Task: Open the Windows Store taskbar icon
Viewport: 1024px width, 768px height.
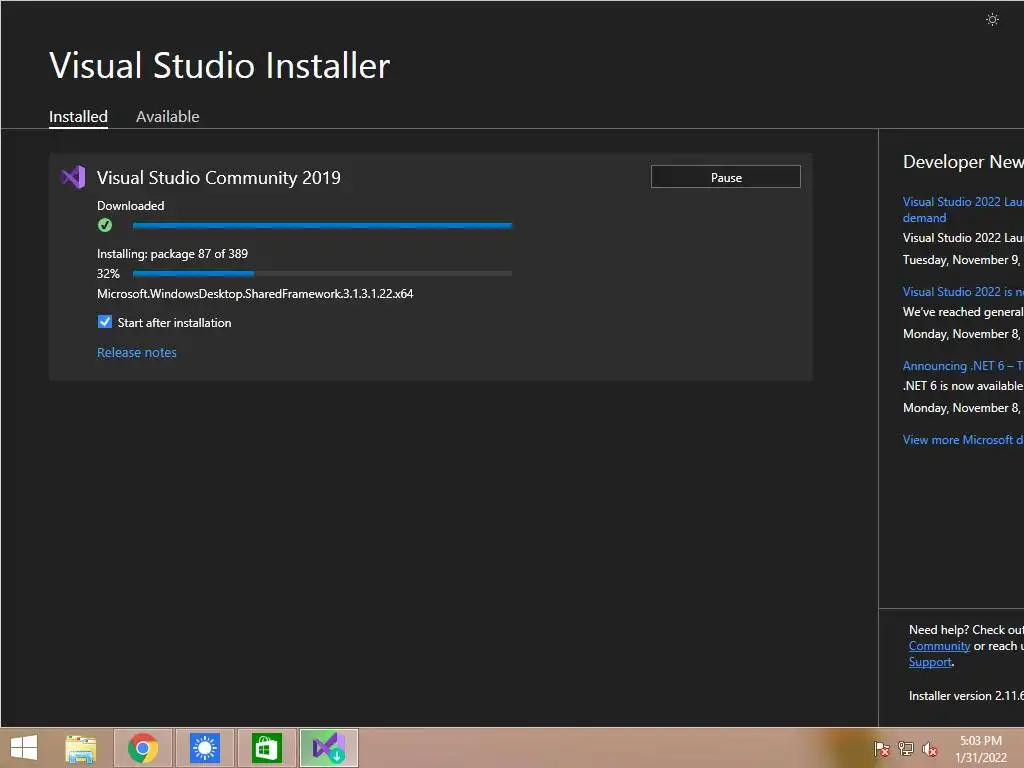Action: tap(266, 748)
